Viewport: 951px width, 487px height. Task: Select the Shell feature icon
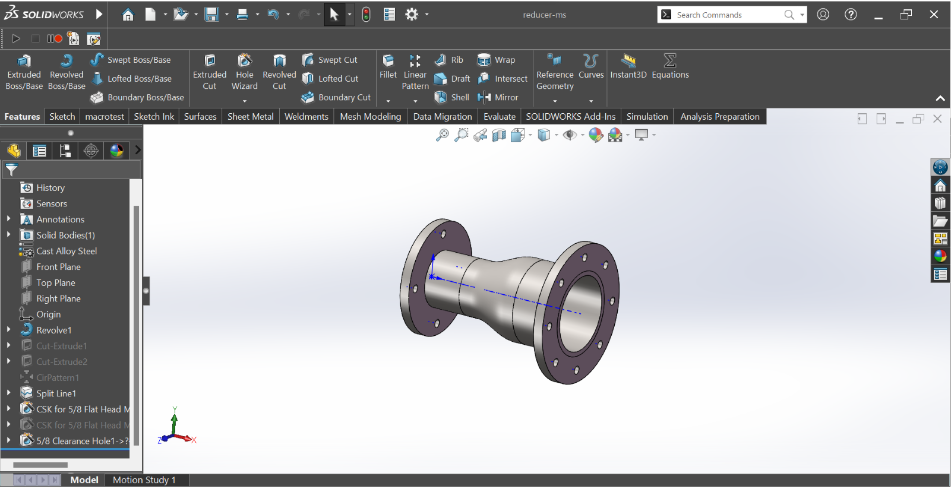452,97
